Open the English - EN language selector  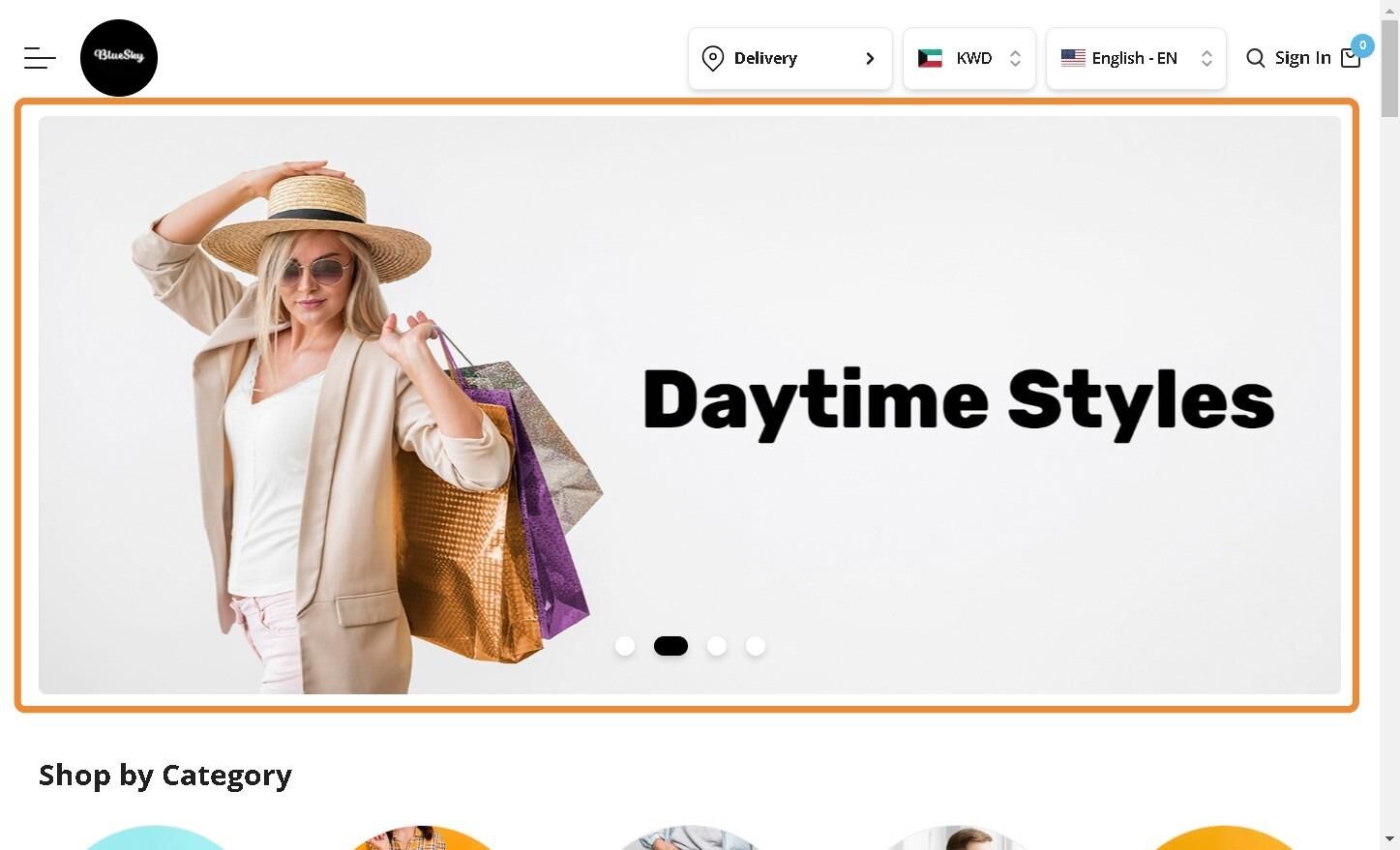tap(1136, 59)
